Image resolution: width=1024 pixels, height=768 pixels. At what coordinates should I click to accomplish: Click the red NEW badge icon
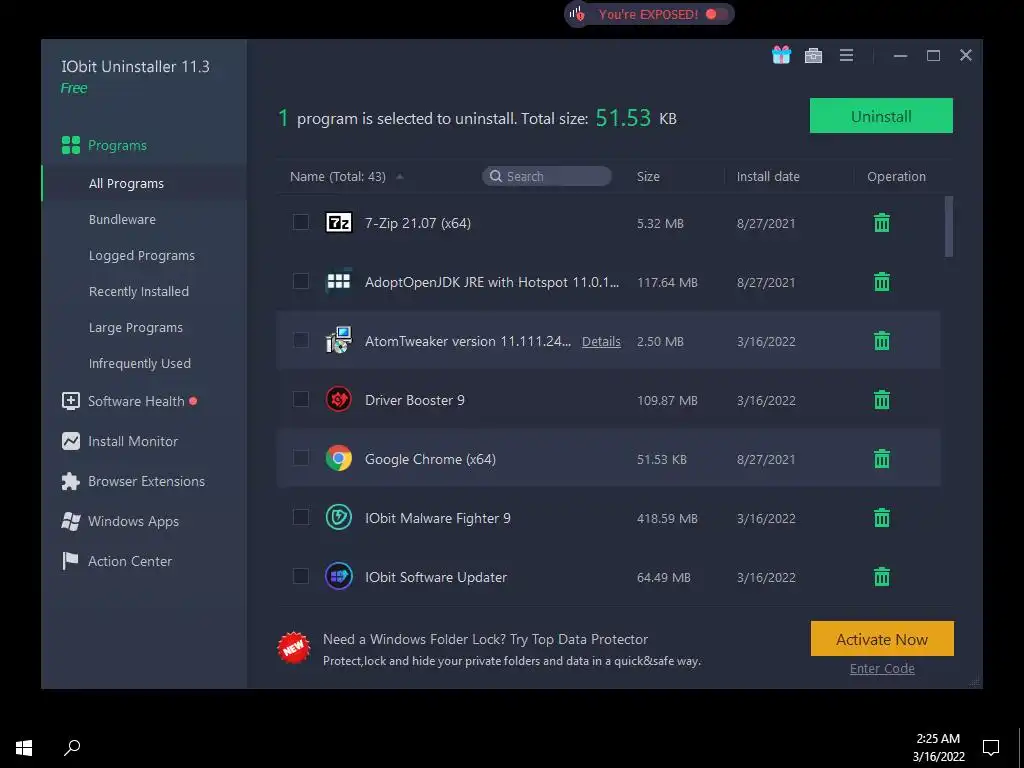pyautogui.click(x=293, y=648)
